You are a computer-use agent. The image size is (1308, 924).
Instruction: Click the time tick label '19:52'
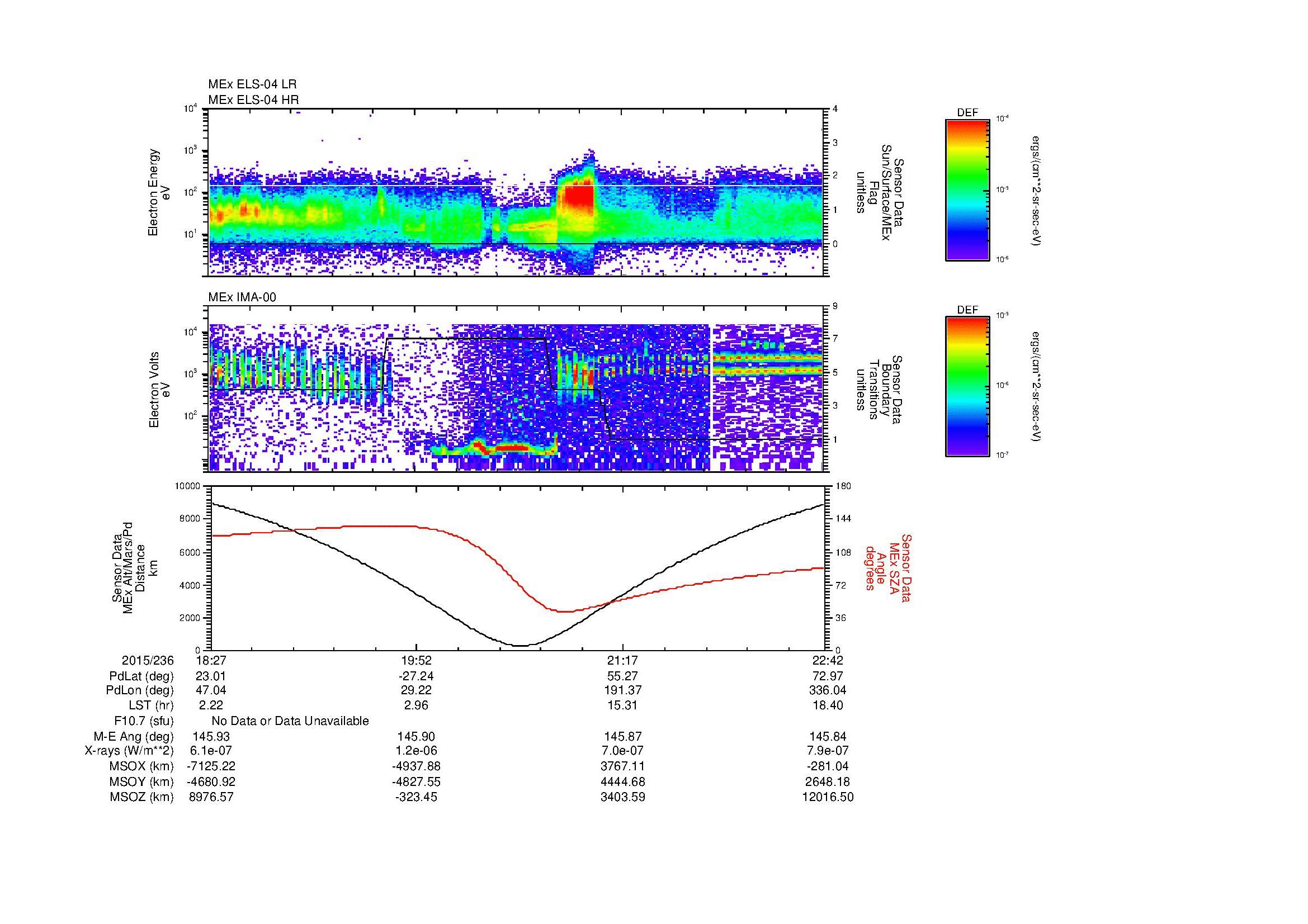[x=417, y=660]
